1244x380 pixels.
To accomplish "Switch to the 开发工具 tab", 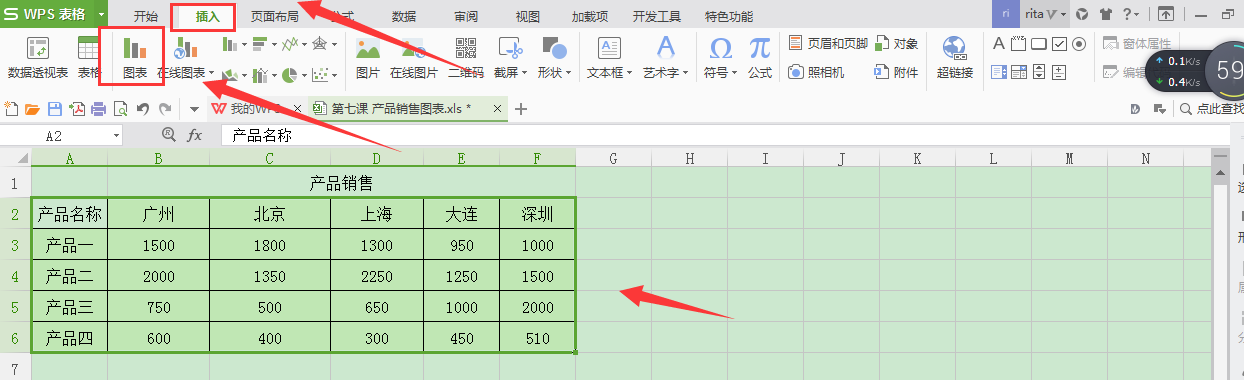I will click(x=657, y=16).
